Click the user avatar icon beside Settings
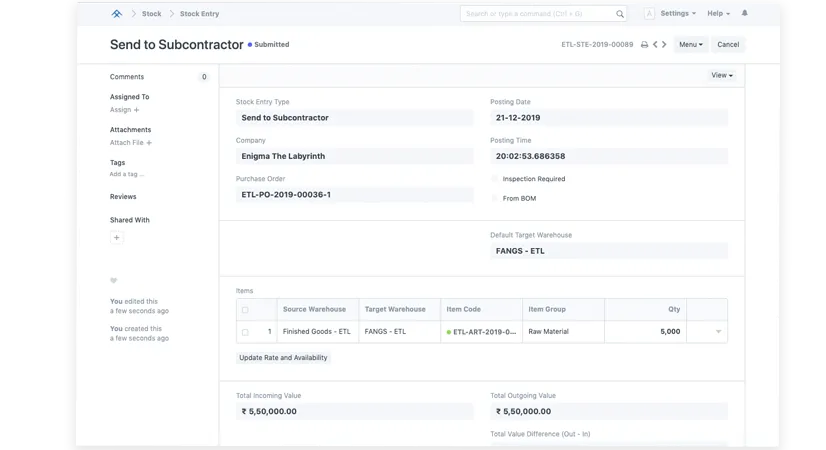Viewport: 826px width, 450px height. pyautogui.click(x=649, y=14)
